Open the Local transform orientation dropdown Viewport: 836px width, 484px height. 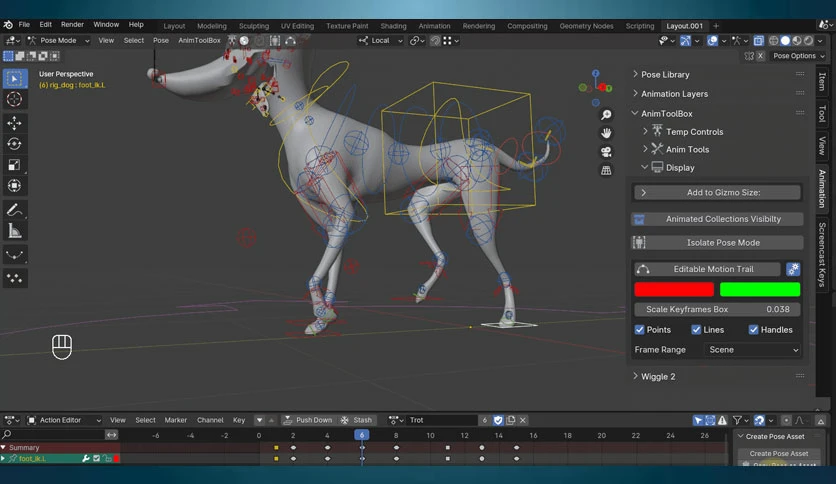[381, 41]
